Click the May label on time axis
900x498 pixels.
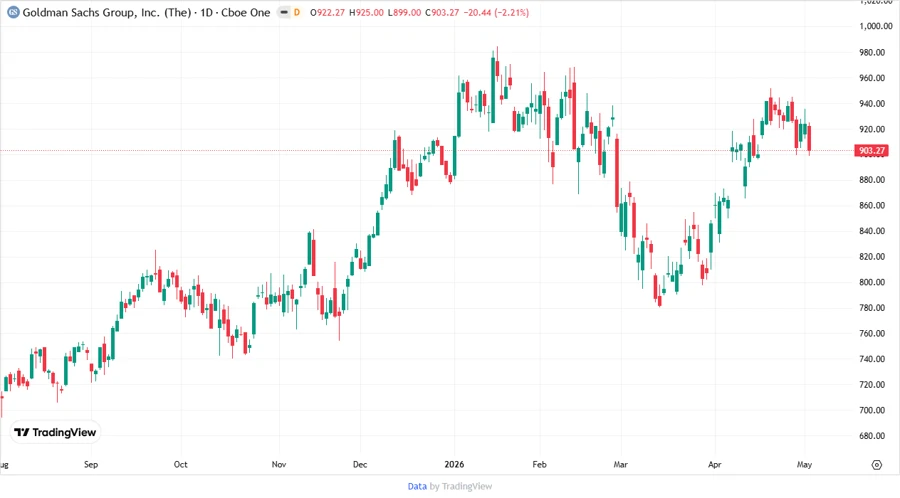(x=804, y=465)
